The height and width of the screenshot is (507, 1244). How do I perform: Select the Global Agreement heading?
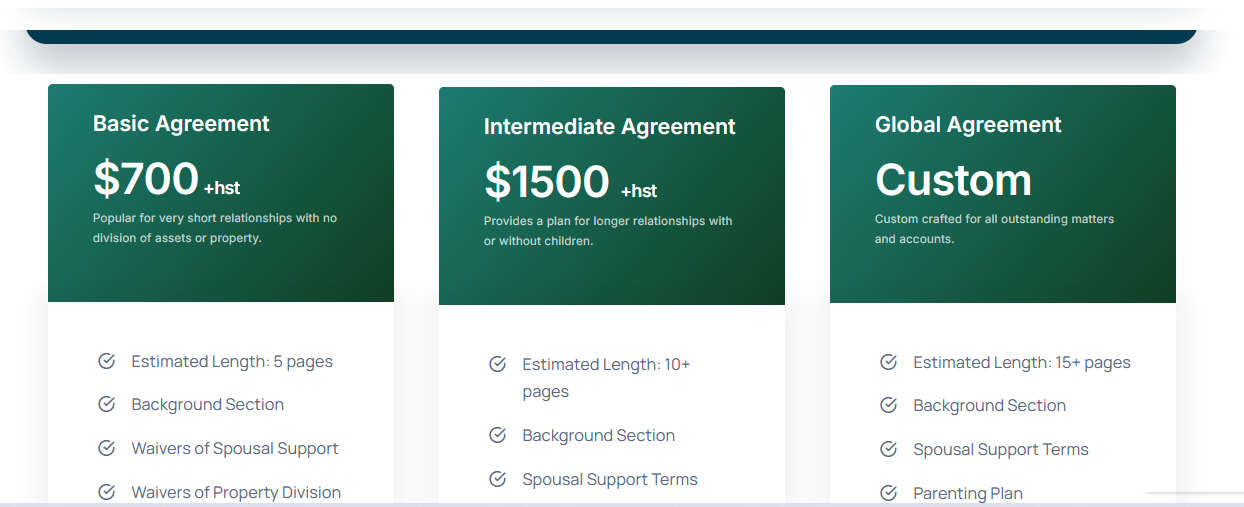968,125
